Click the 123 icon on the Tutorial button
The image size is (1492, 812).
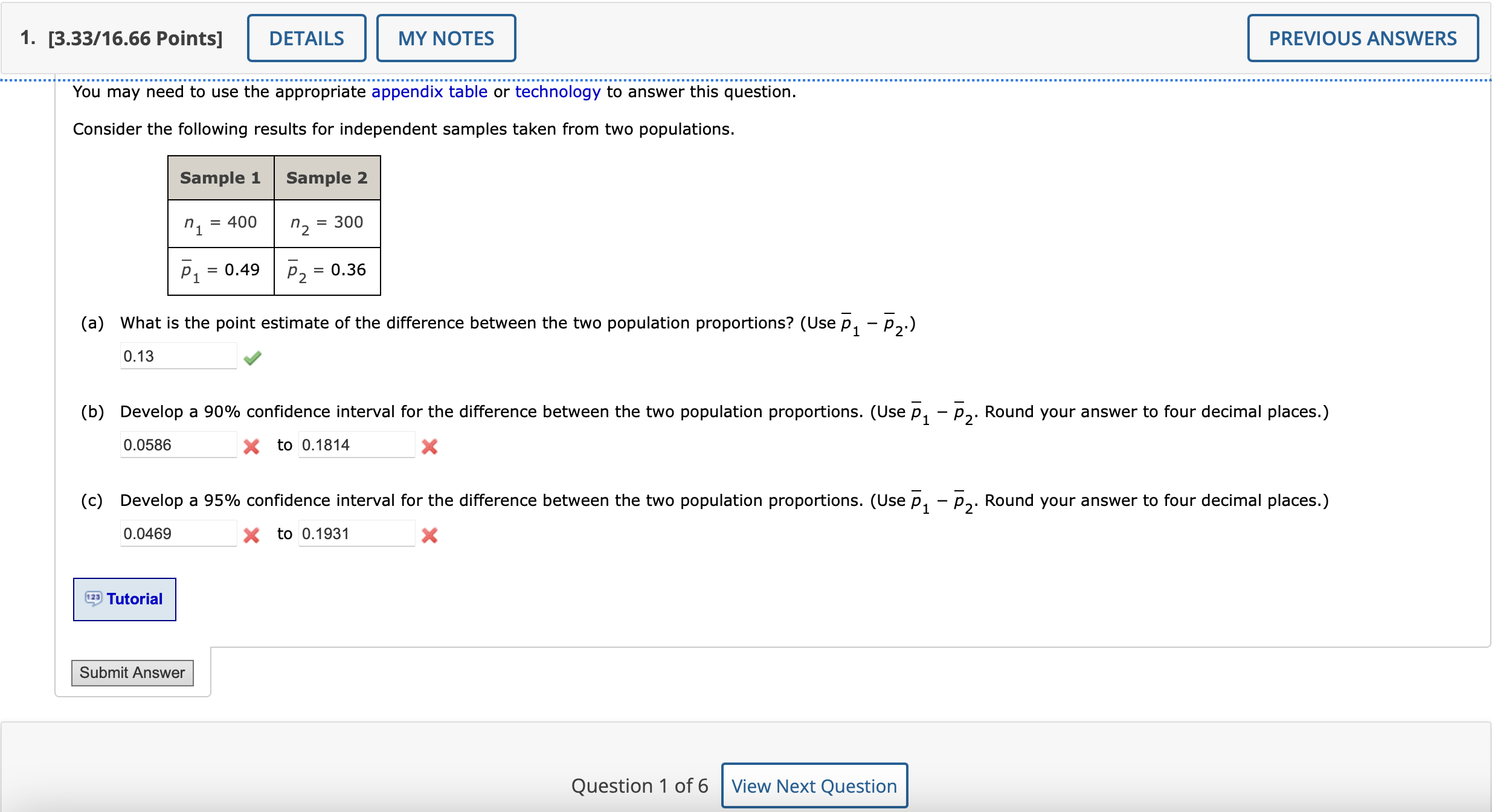coord(94,598)
